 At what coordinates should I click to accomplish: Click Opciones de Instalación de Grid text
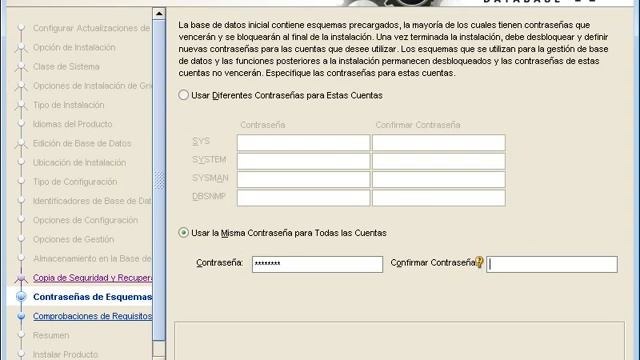pyautogui.click(x=92, y=86)
